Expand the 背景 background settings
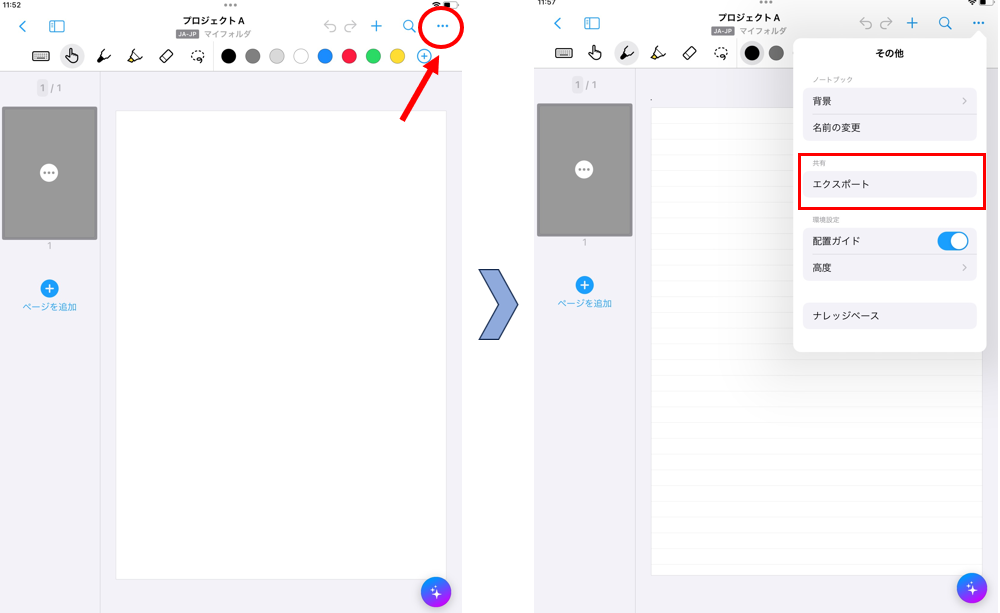This screenshot has height=613, width=1000. click(890, 101)
